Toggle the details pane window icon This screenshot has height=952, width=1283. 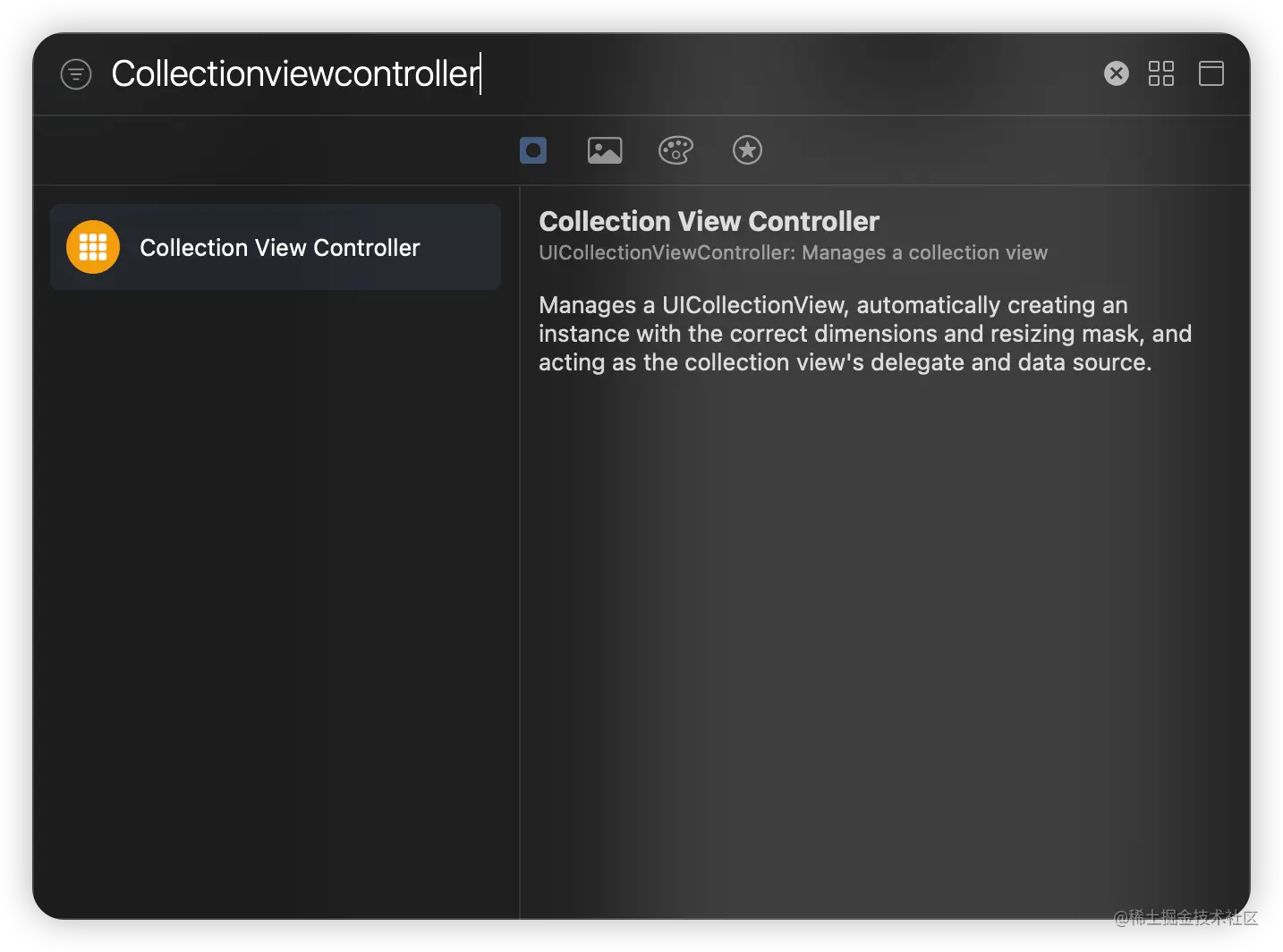[x=1211, y=73]
